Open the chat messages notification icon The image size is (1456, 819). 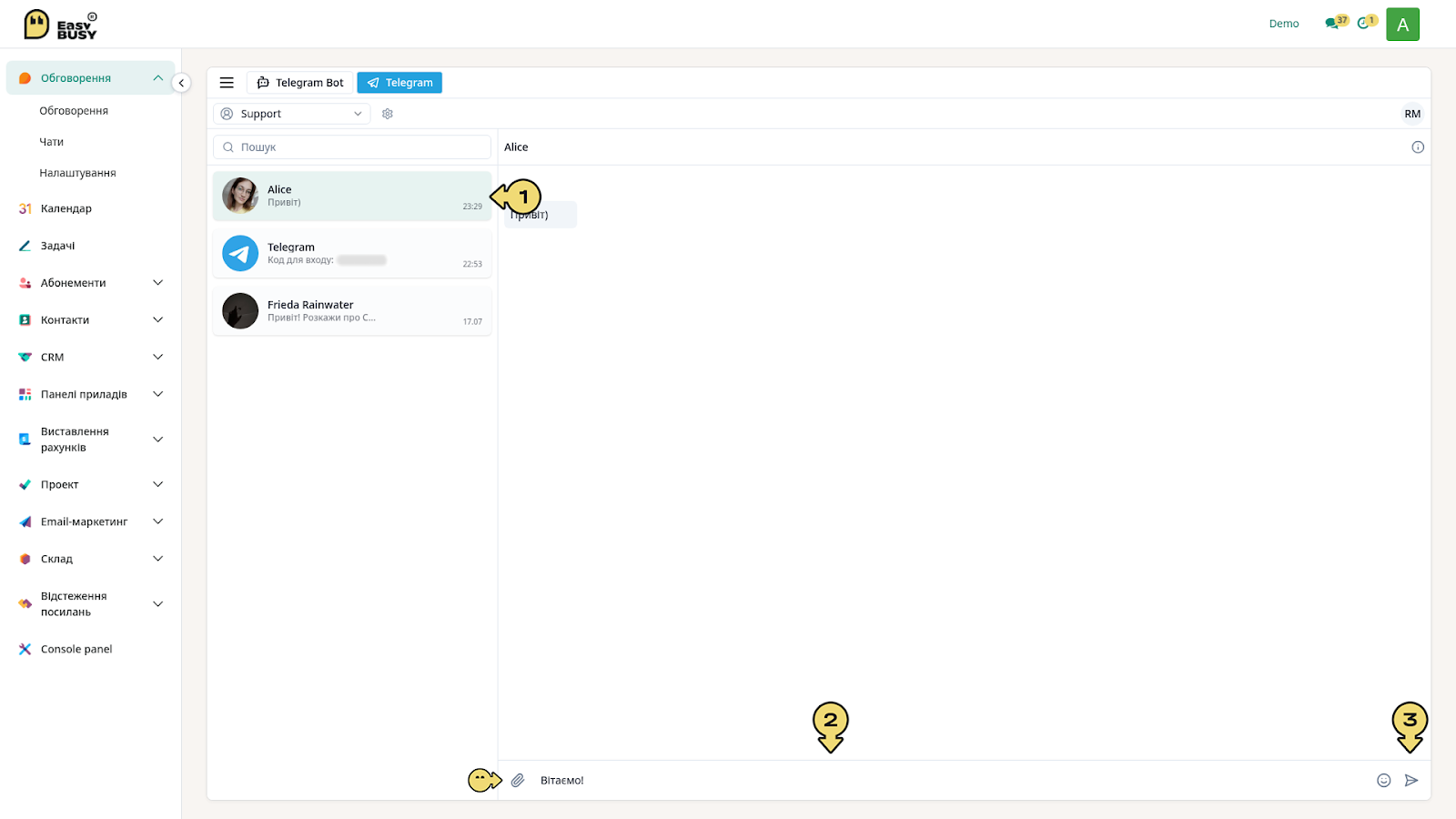coord(1331,24)
